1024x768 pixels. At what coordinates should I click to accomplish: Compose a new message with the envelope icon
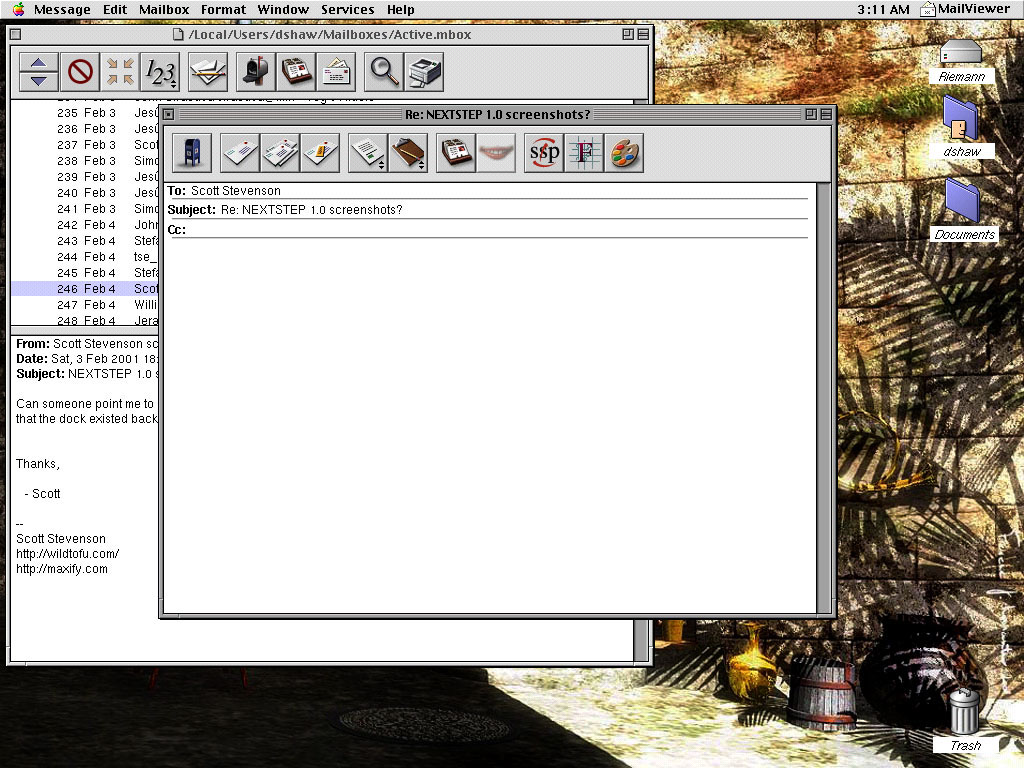tap(336, 72)
